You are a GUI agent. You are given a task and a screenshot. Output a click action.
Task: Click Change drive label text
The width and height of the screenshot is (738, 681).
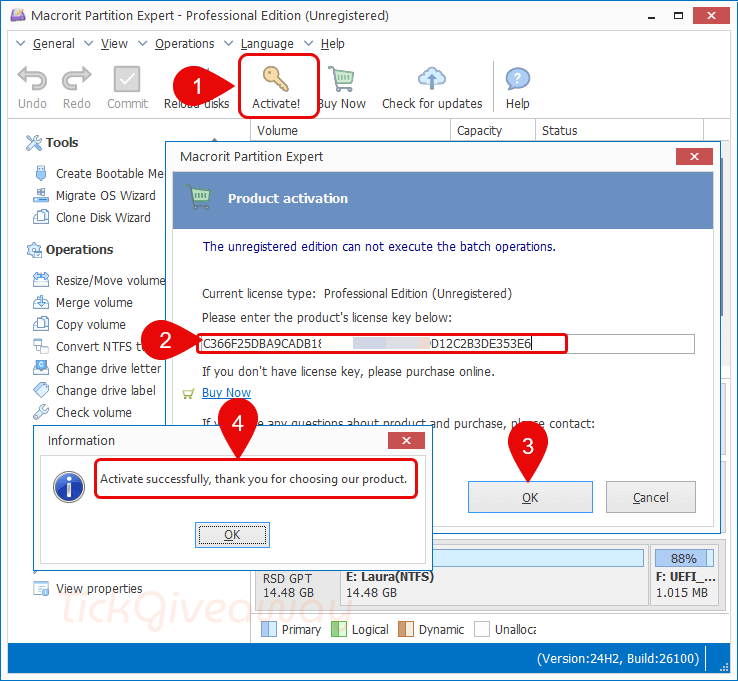coord(106,390)
